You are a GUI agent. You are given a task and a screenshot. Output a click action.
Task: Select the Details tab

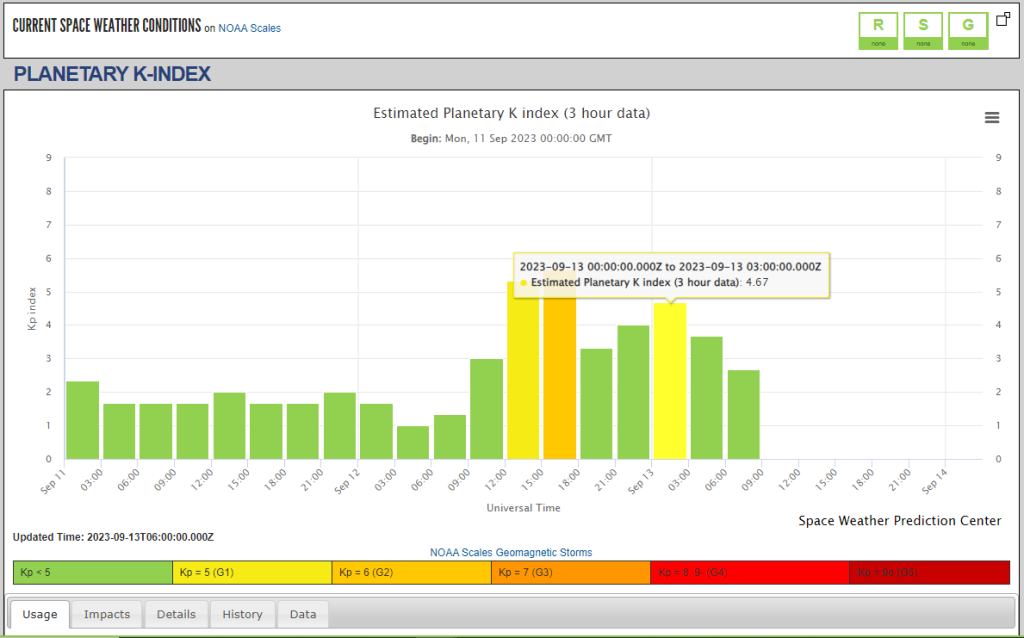pos(176,614)
